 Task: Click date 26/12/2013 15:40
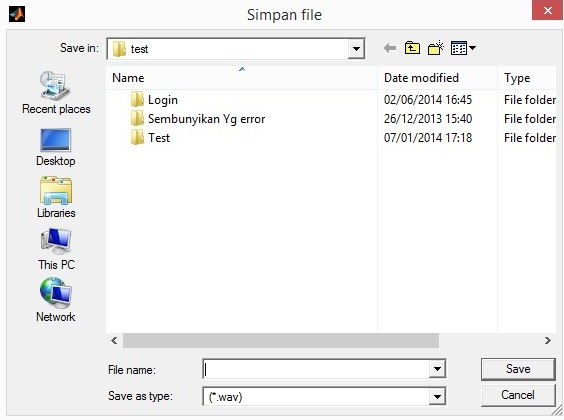[428, 119]
